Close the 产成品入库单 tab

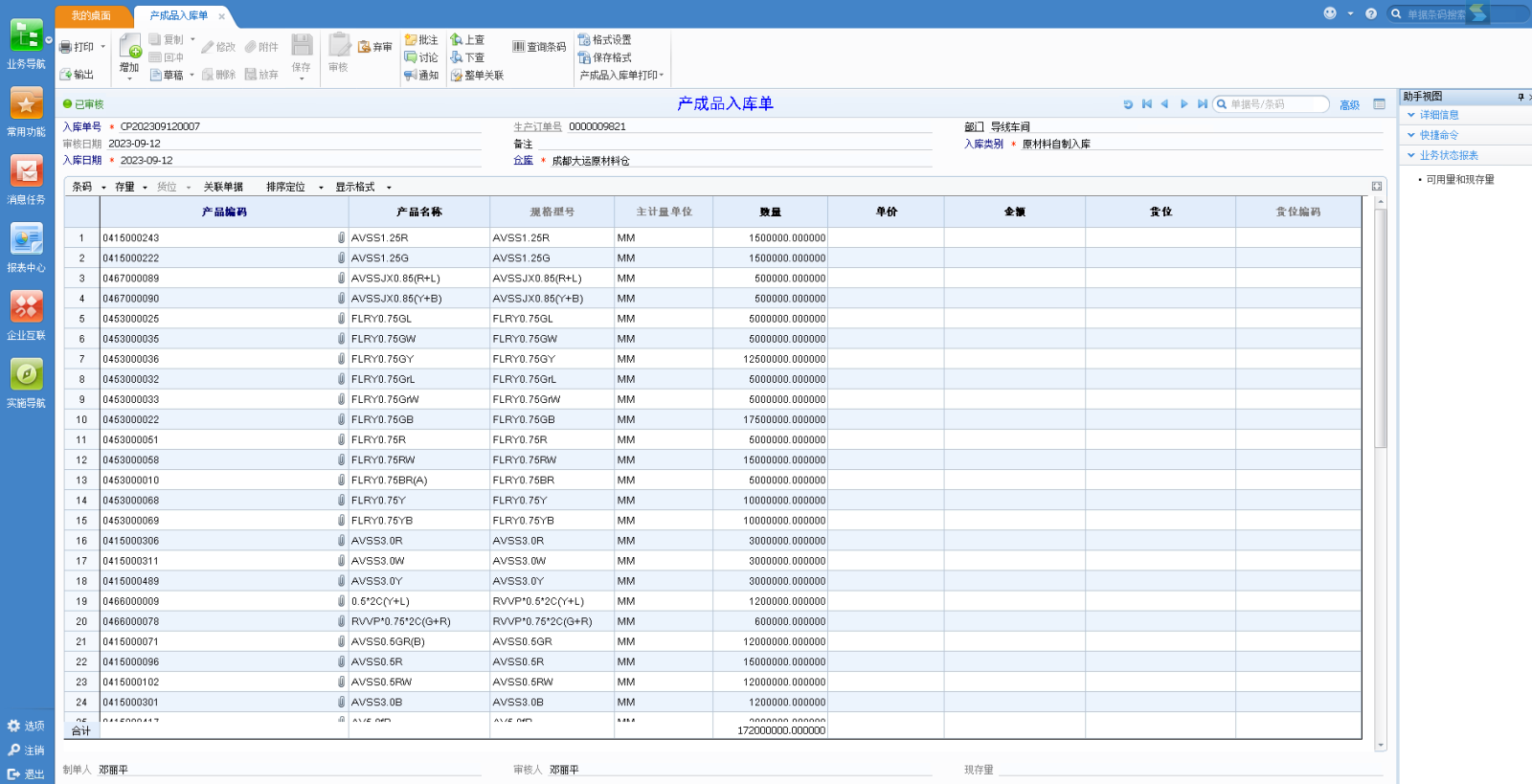point(222,16)
